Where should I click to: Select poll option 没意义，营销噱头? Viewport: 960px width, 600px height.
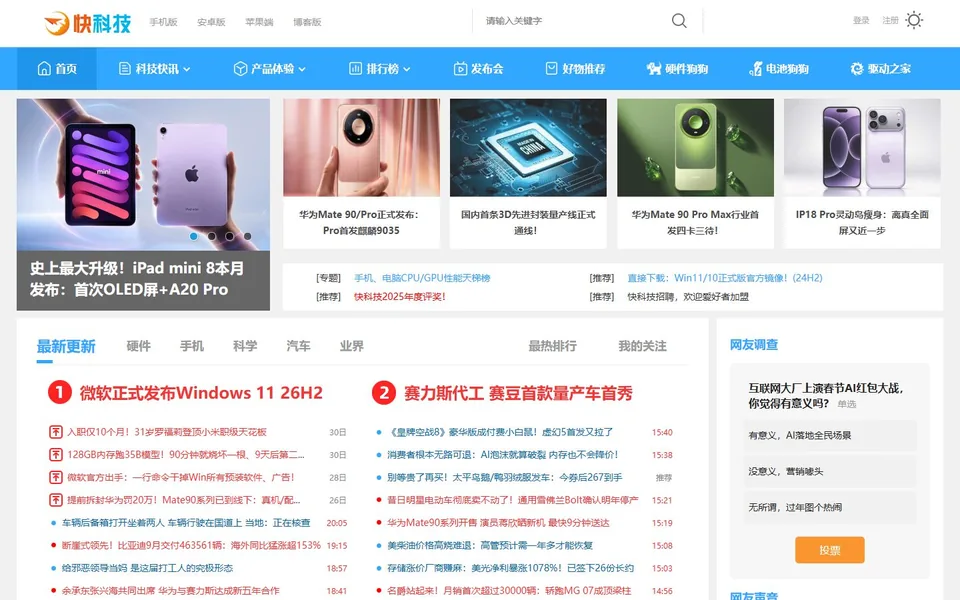coord(830,471)
